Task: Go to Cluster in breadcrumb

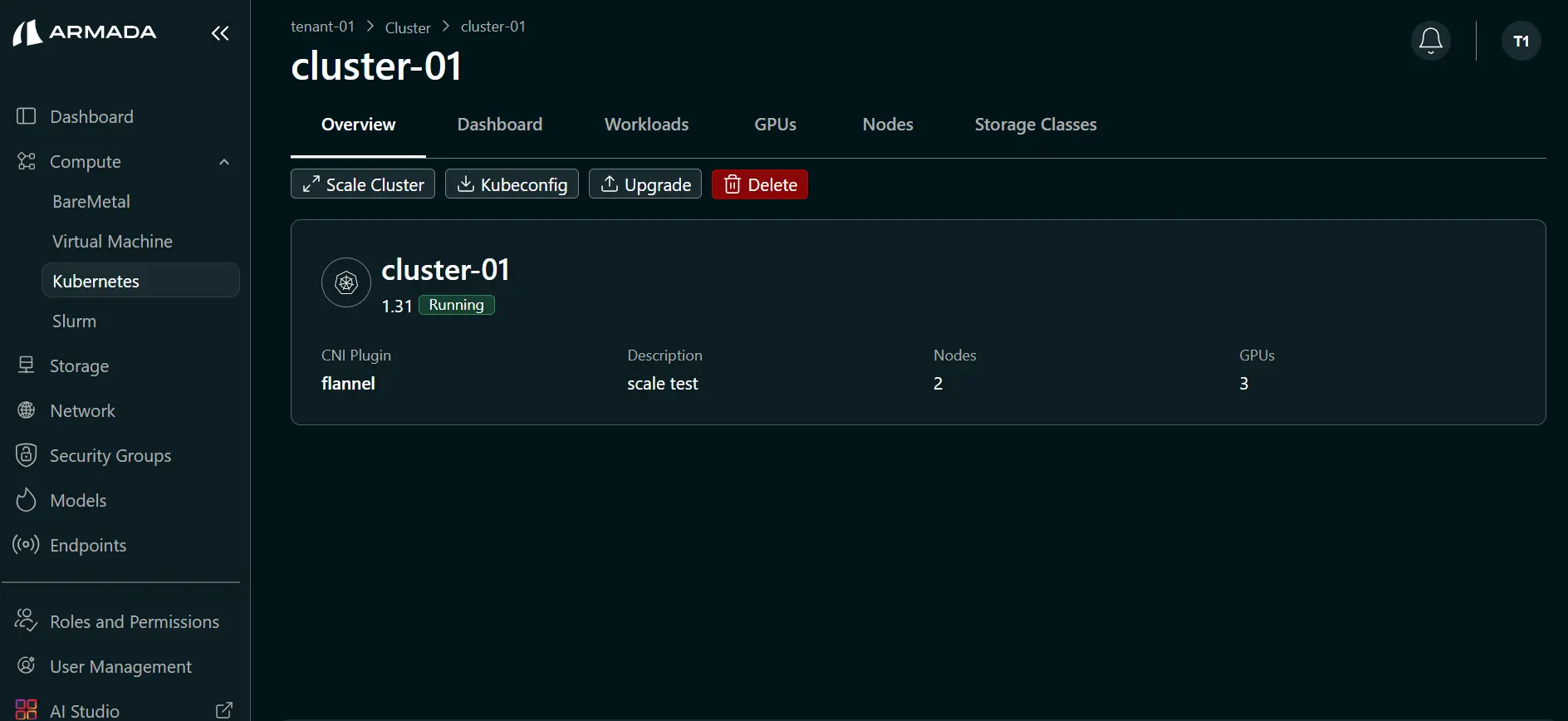Action: (x=408, y=27)
